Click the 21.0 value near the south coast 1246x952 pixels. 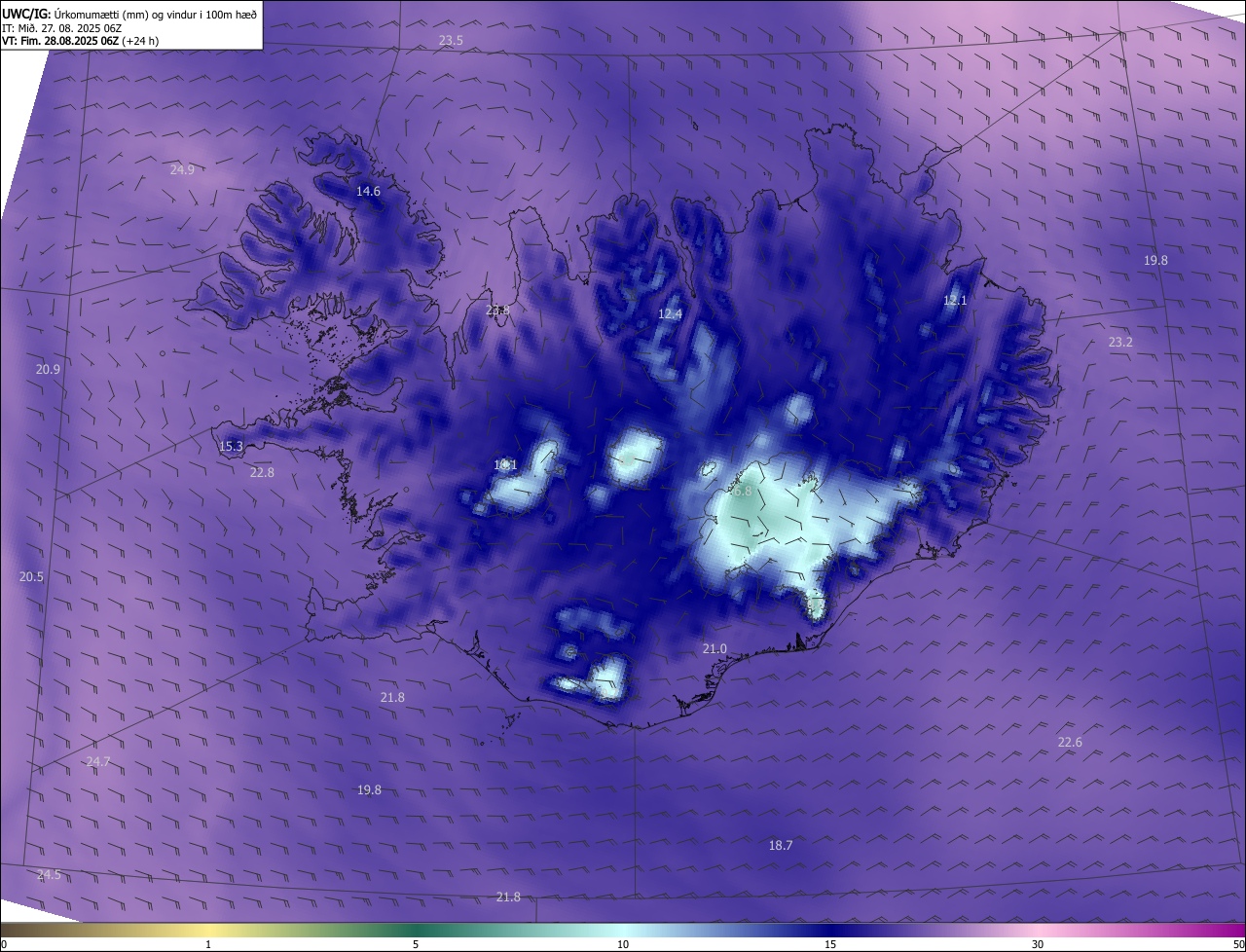pos(715,648)
